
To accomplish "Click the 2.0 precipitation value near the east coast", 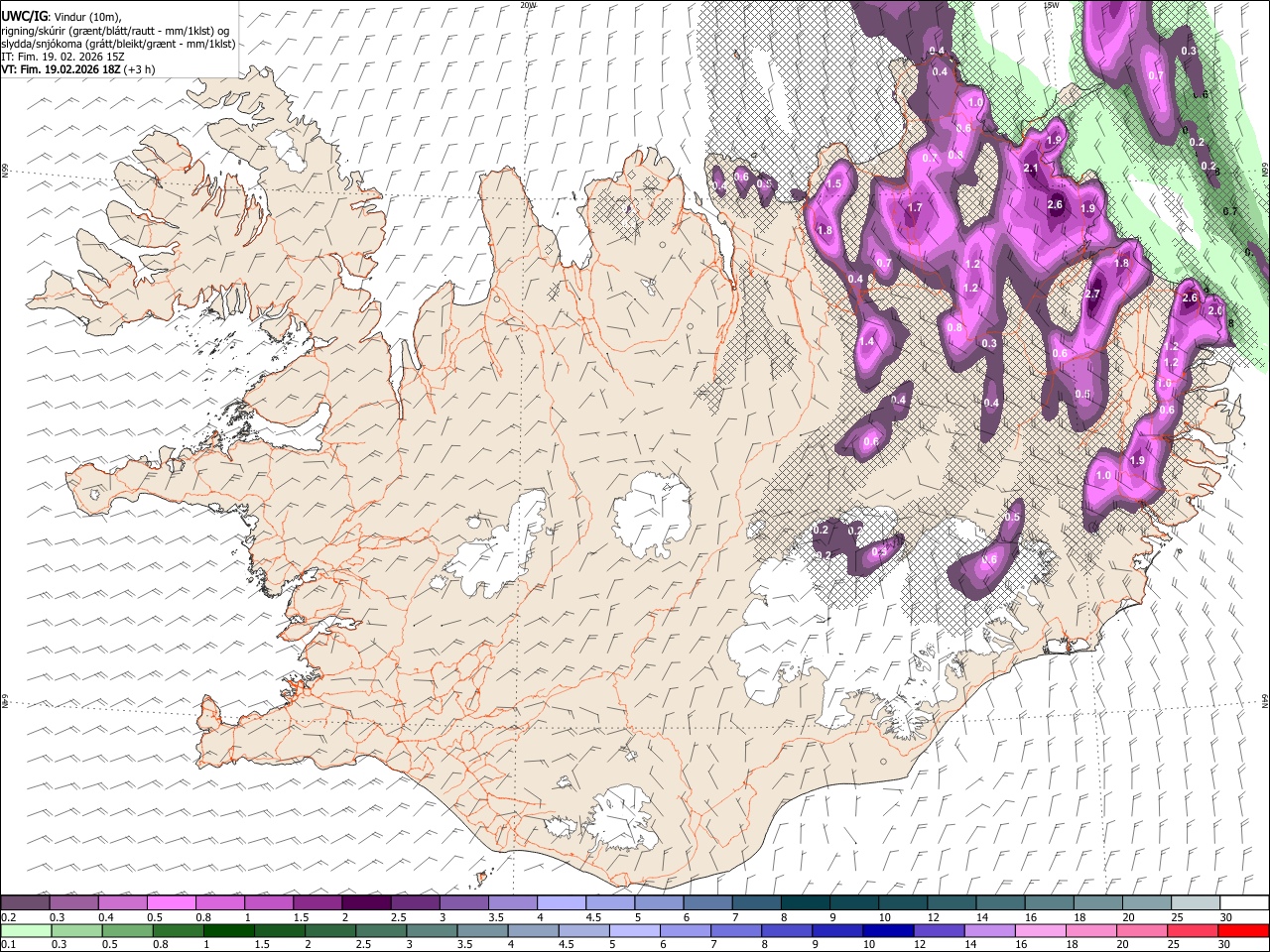I will click(x=1215, y=310).
